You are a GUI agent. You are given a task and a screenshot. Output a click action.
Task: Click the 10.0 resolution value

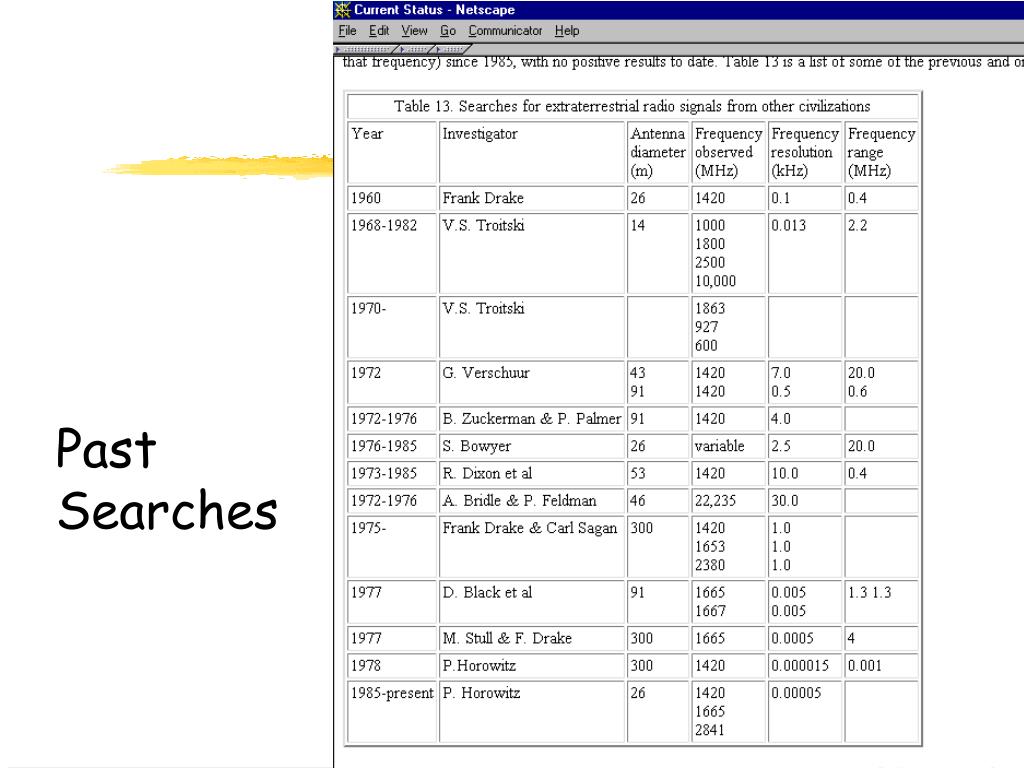[x=784, y=473]
